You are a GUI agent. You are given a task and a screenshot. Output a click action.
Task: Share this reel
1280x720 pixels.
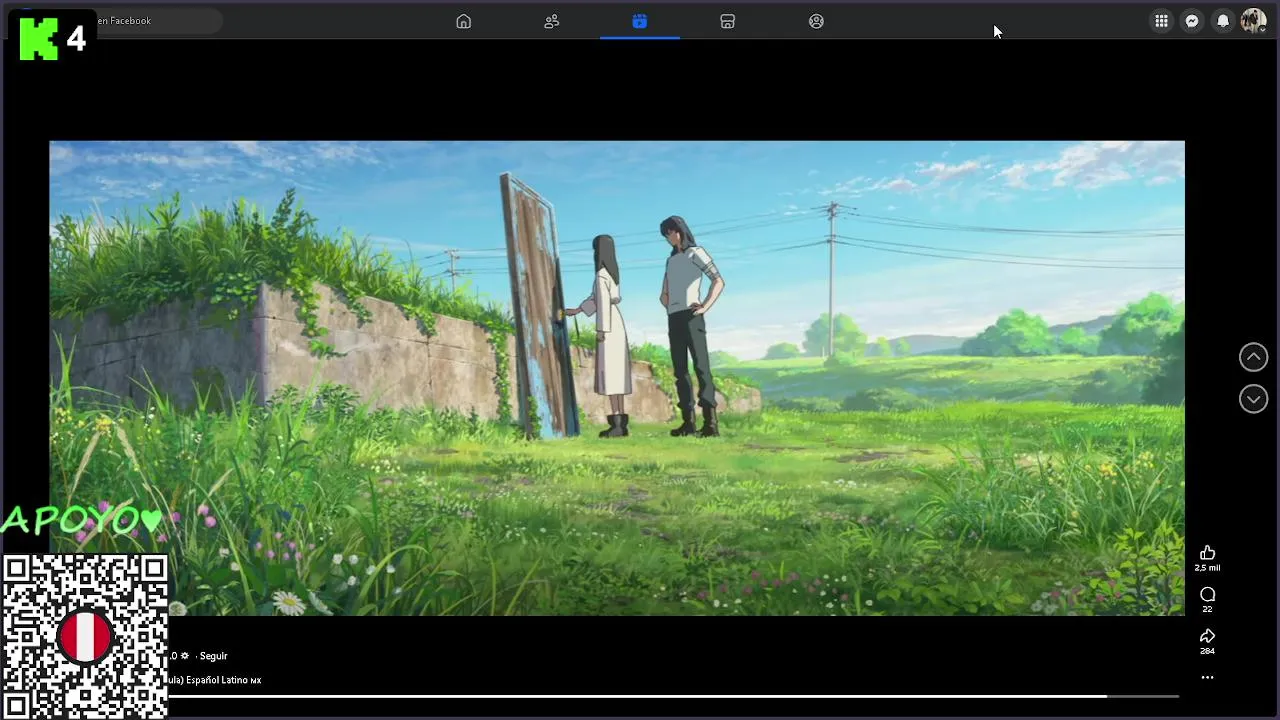(x=1207, y=636)
